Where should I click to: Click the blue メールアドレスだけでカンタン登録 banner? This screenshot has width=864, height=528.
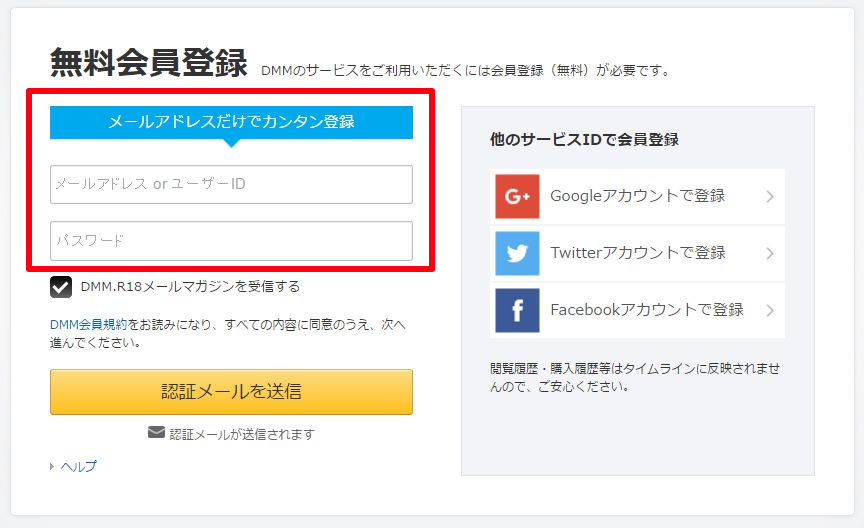click(231, 122)
